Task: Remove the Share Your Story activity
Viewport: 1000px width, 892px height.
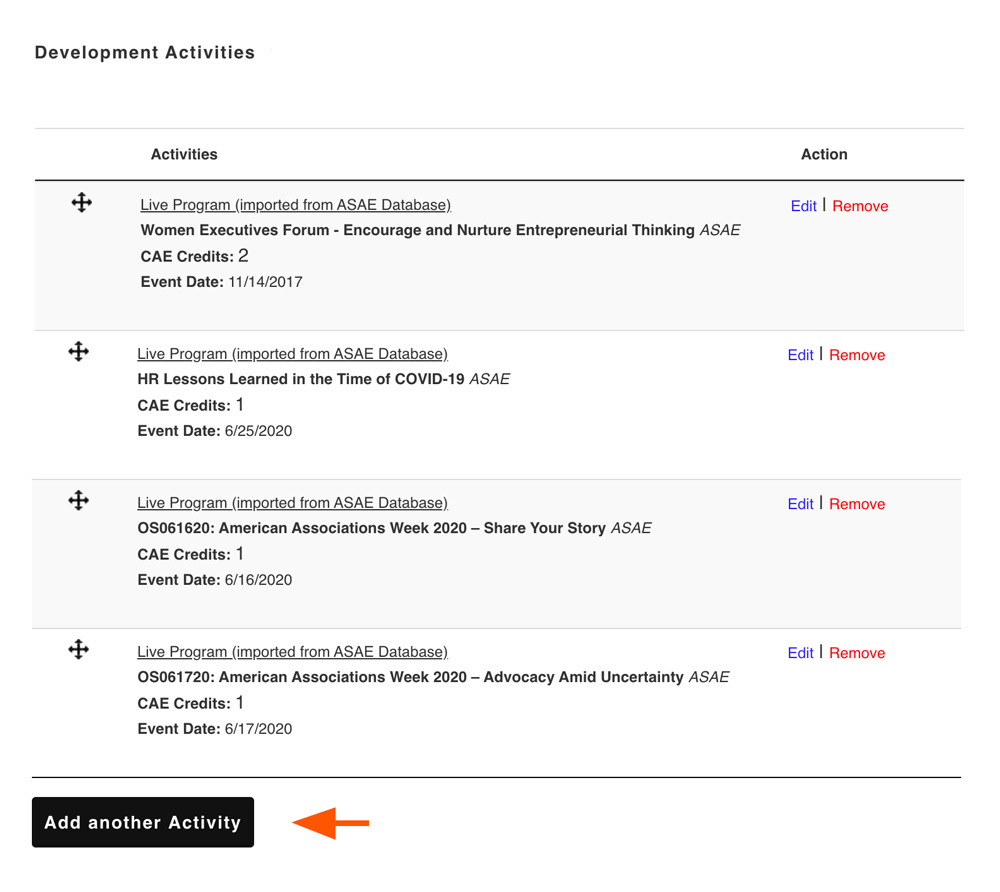Action: (857, 504)
